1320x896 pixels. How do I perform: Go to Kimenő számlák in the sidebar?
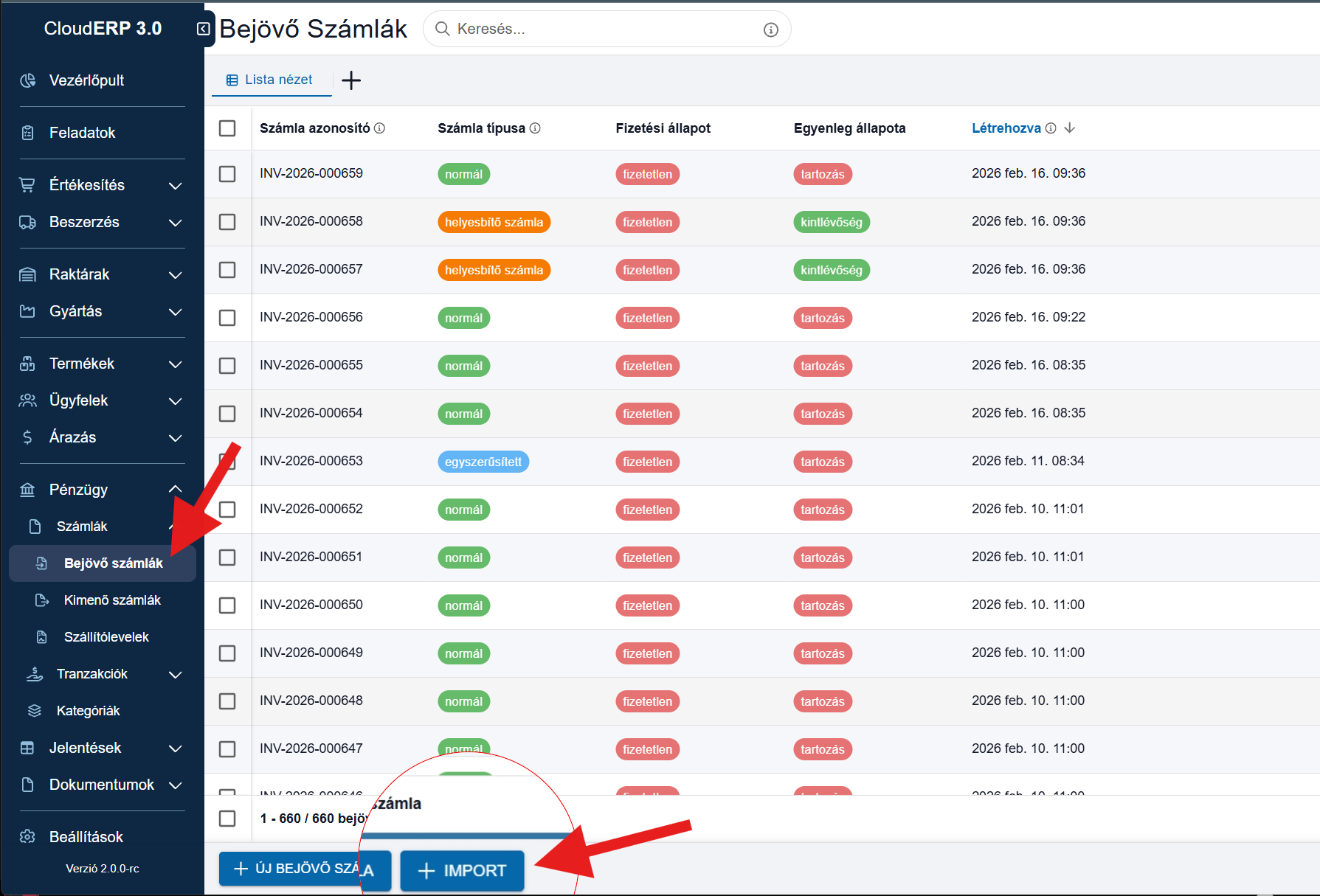tap(112, 600)
